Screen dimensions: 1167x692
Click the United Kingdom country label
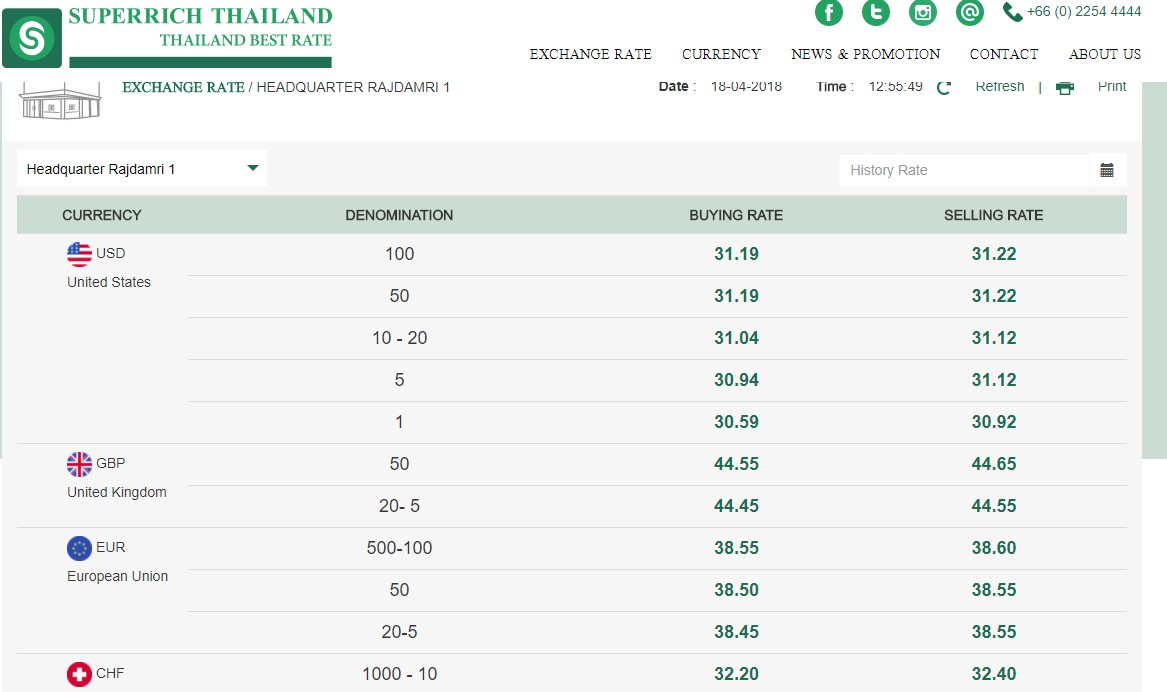(x=117, y=492)
